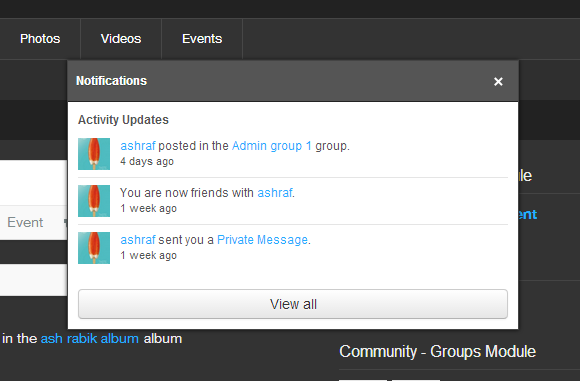Open the ash rabik album link
Viewport: 580px width, 381px height.
(x=90, y=338)
